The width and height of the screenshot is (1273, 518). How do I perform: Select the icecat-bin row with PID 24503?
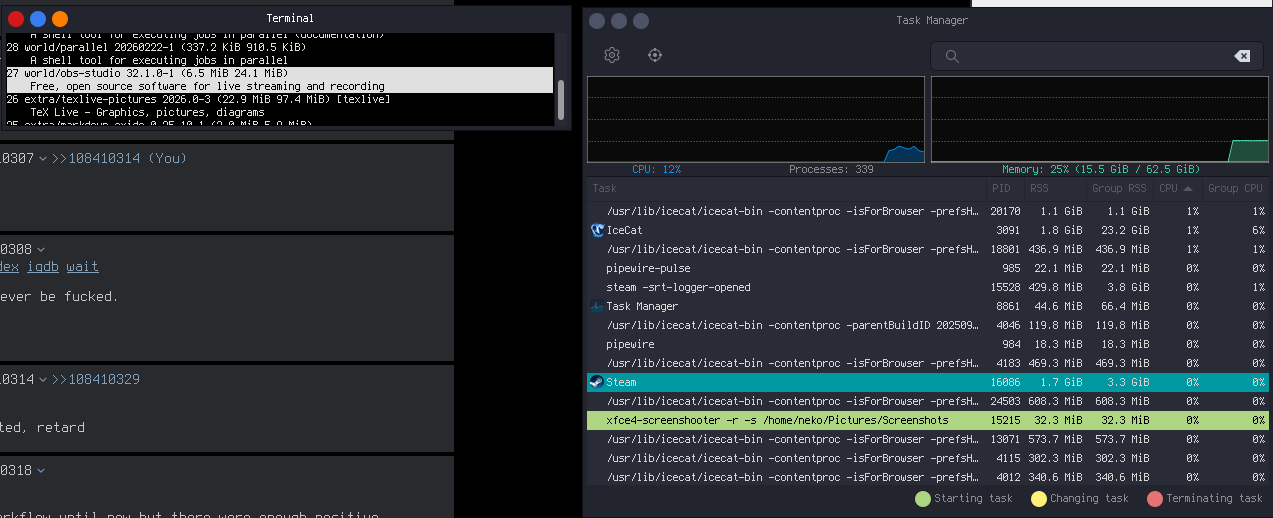[928, 401]
